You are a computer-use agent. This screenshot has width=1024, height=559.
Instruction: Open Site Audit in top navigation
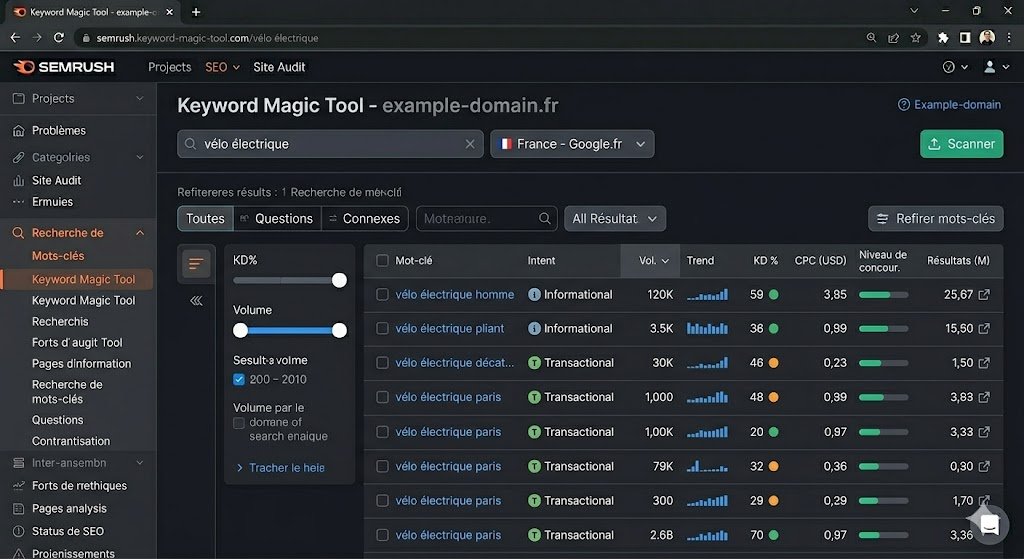point(279,67)
